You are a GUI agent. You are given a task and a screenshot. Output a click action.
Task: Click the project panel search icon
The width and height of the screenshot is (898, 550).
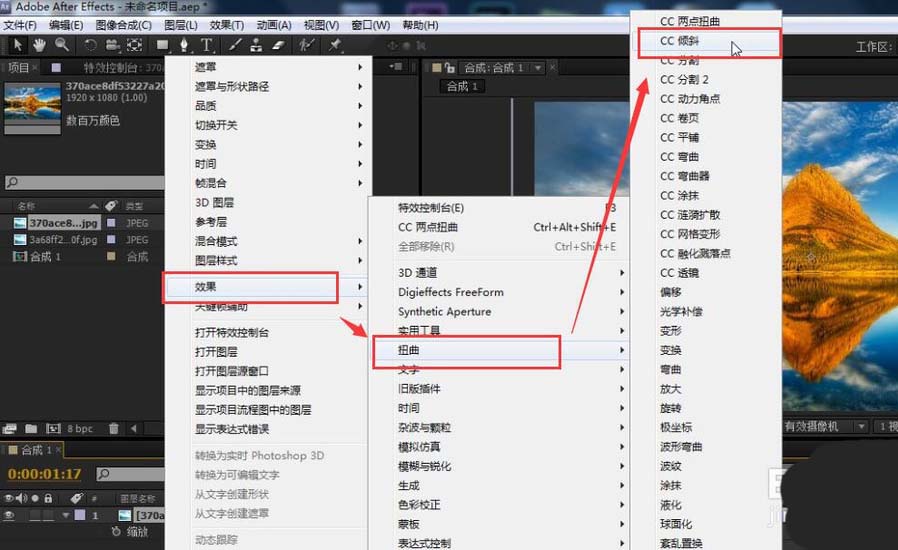(12, 182)
